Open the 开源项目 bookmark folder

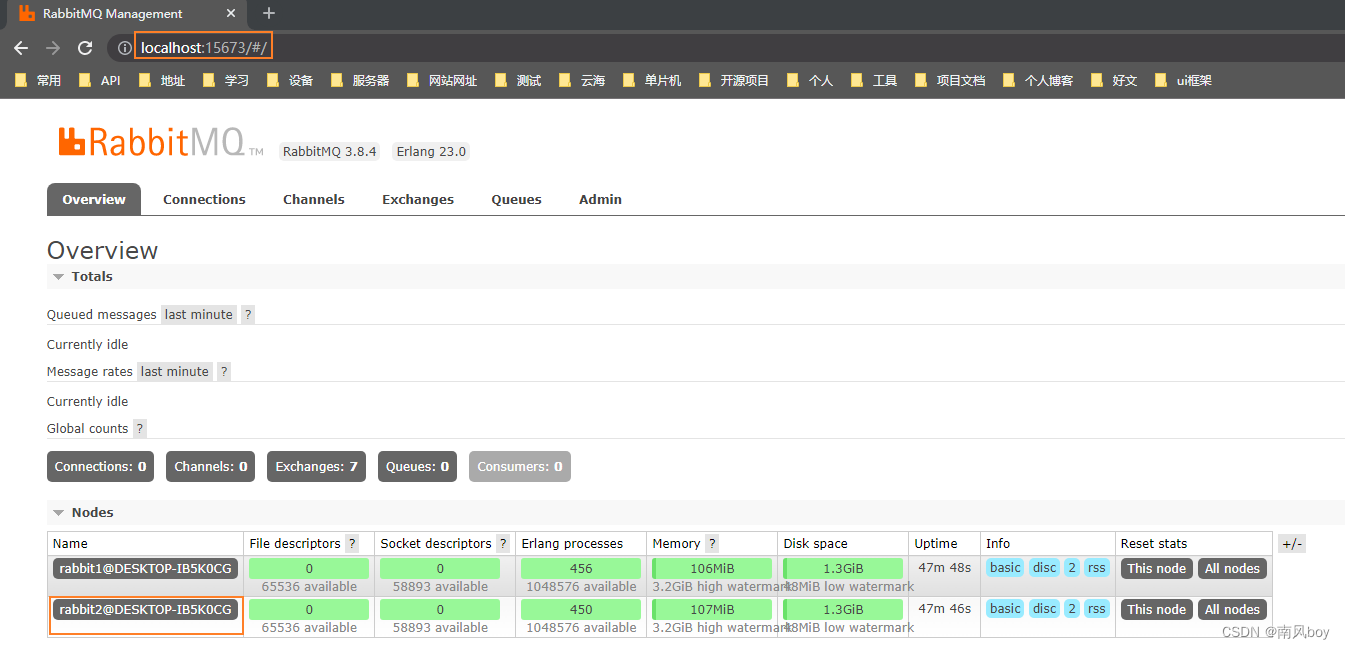pos(734,80)
